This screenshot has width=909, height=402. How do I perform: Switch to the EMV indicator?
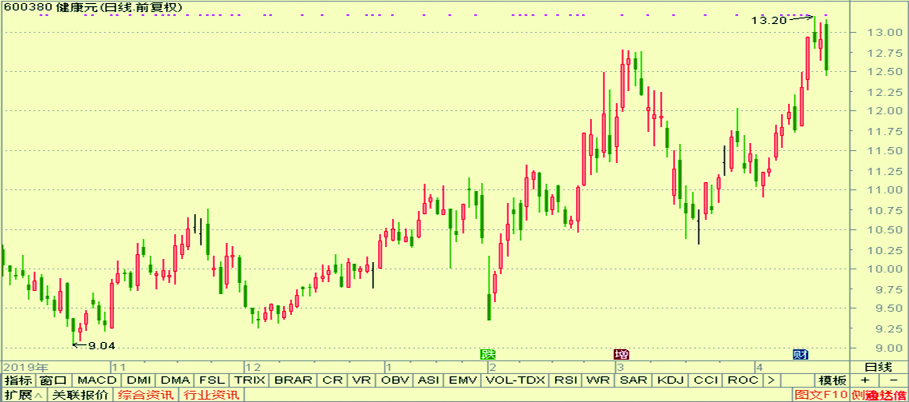point(462,381)
